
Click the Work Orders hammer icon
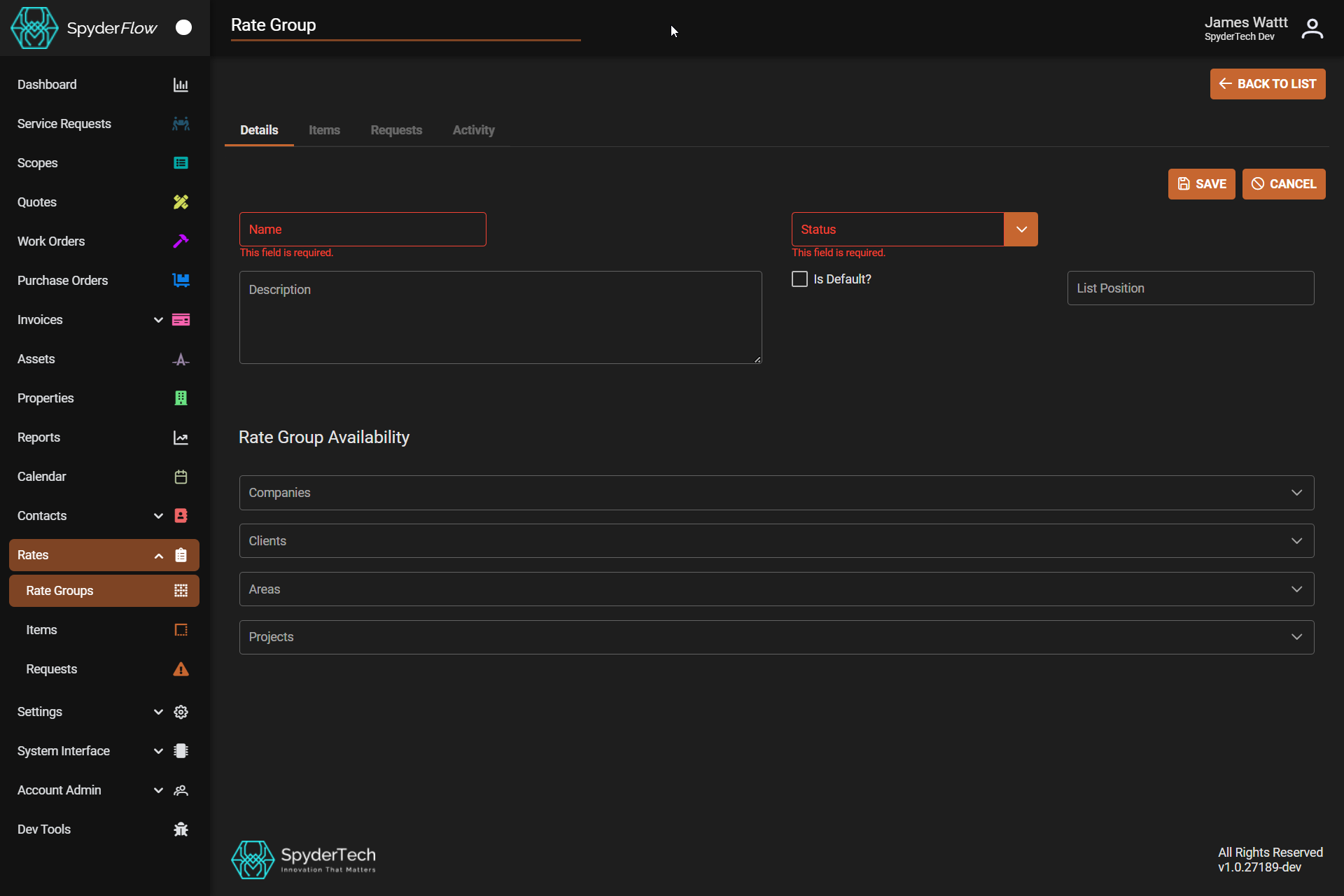click(181, 241)
